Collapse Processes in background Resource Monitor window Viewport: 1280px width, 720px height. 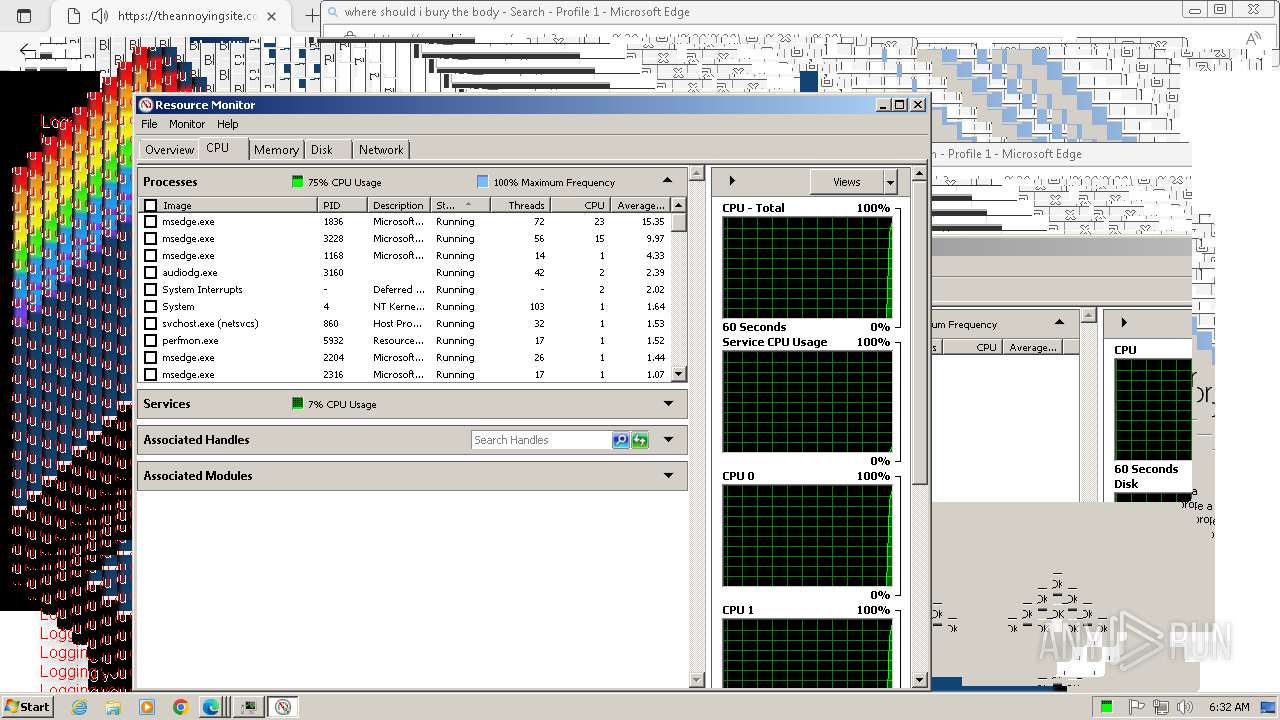coord(1059,322)
